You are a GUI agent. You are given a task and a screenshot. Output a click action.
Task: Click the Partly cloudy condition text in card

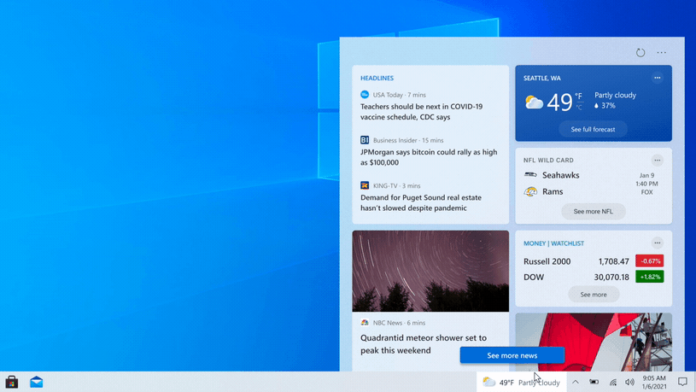pos(615,95)
